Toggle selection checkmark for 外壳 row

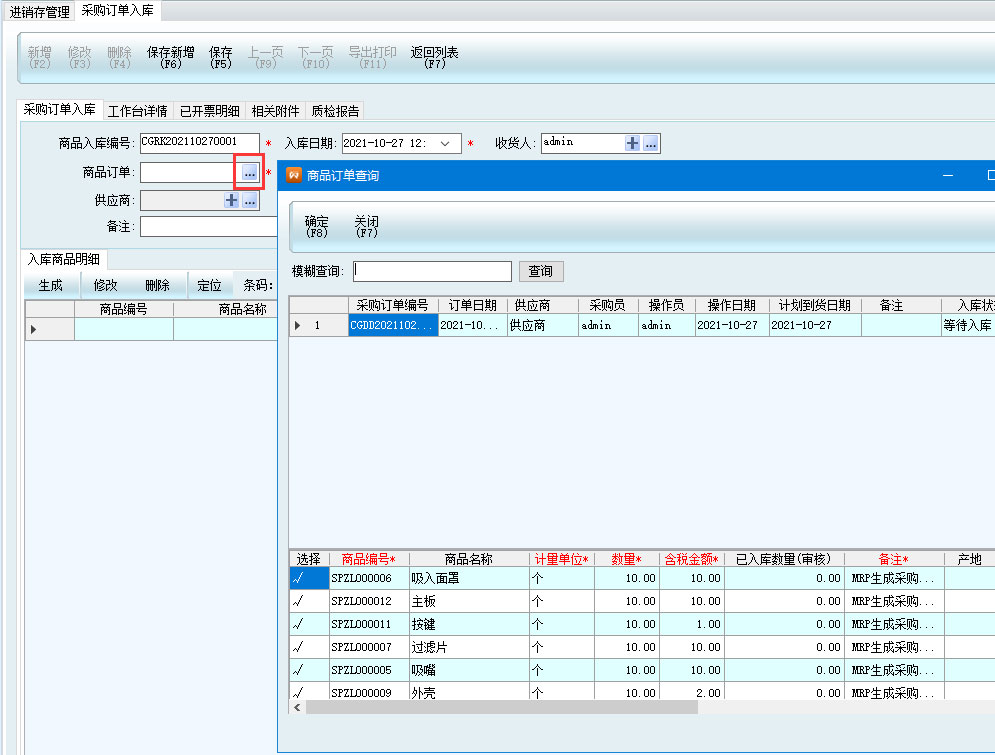pos(309,691)
